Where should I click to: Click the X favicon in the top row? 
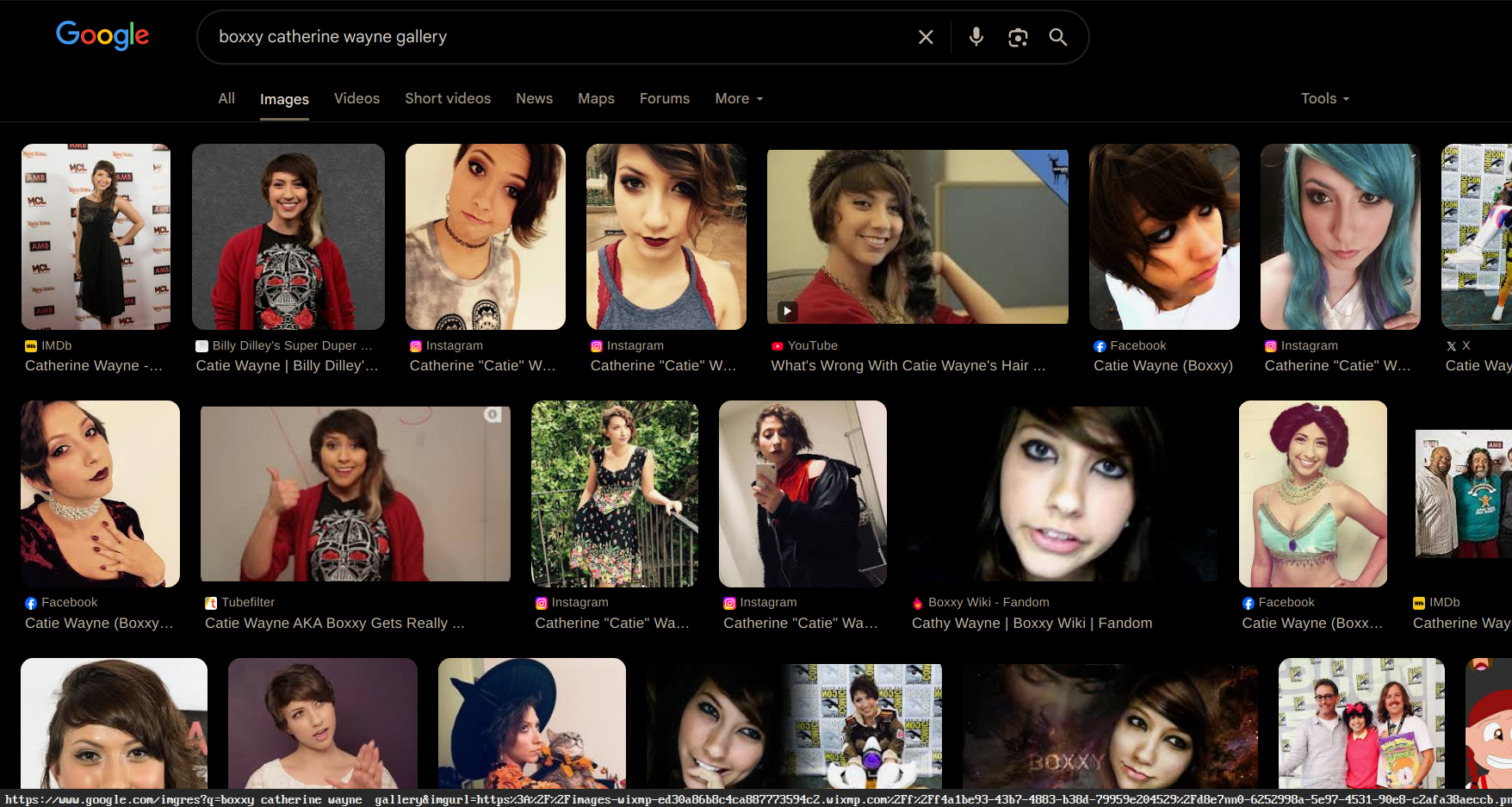(x=1452, y=346)
